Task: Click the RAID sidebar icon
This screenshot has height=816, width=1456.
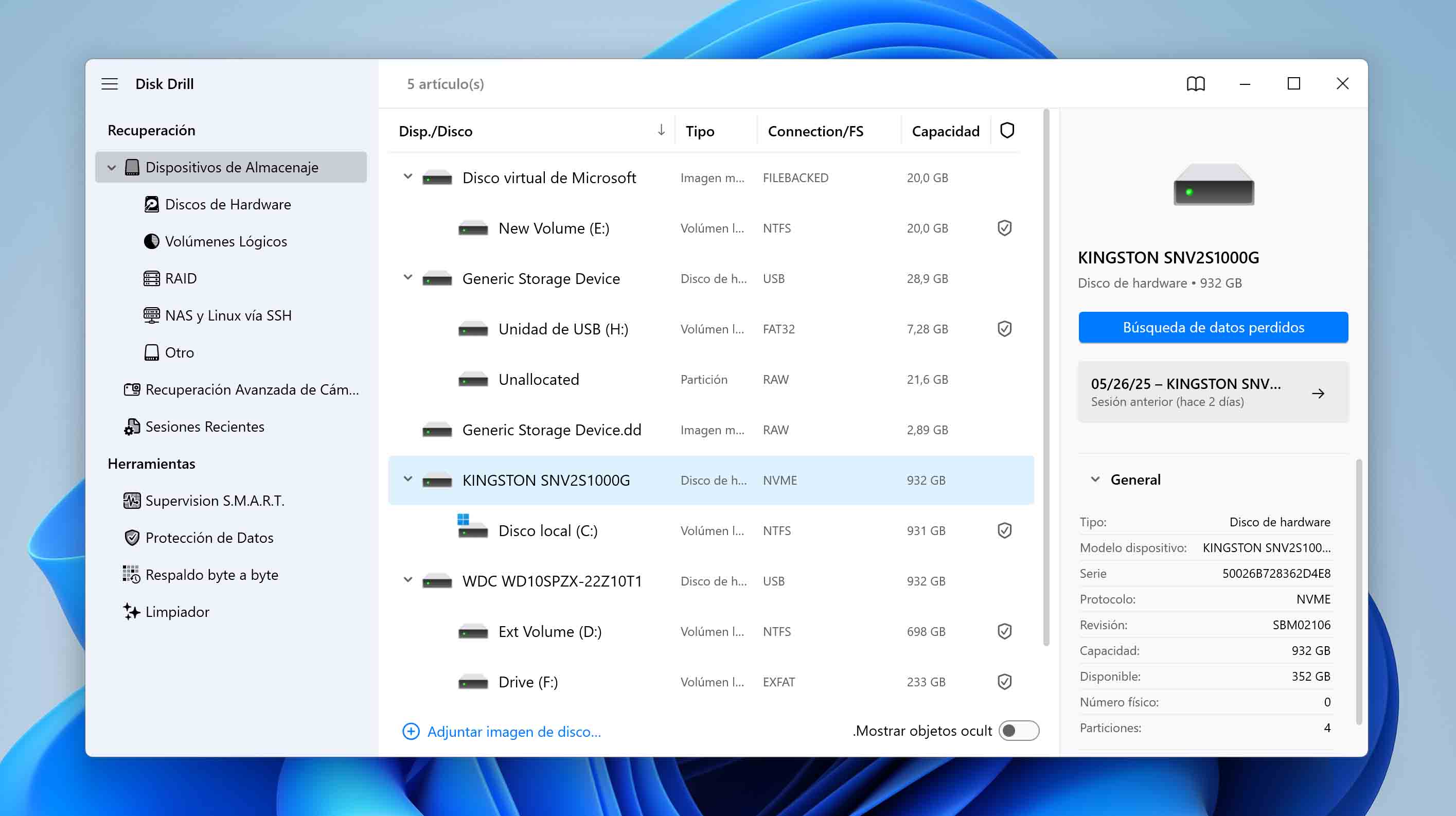Action: coord(151,278)
